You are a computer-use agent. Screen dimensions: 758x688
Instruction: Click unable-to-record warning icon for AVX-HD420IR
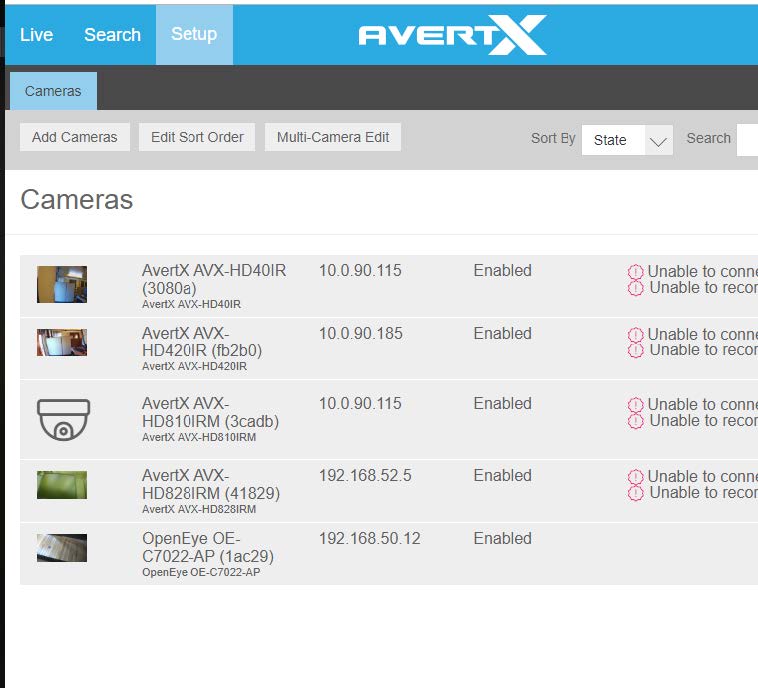coord(635,350)
